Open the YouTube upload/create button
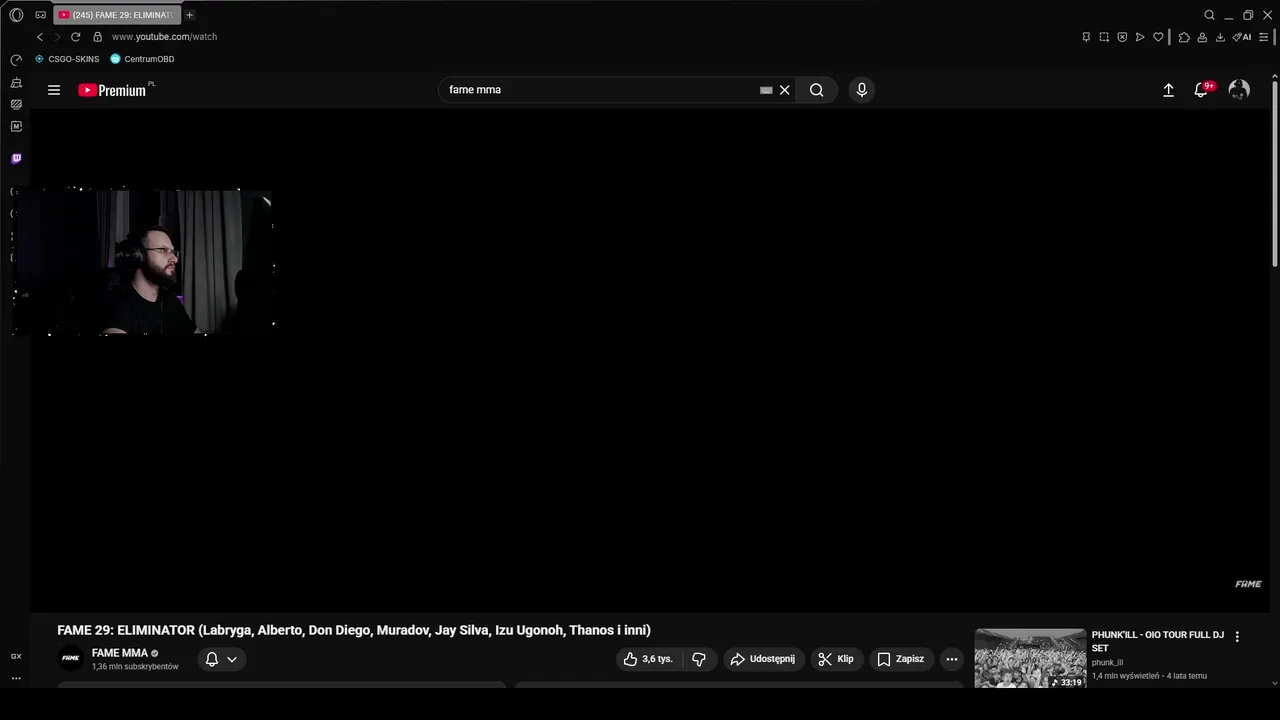Viewport: 1280px width, 720px height. coord(1168,90)
